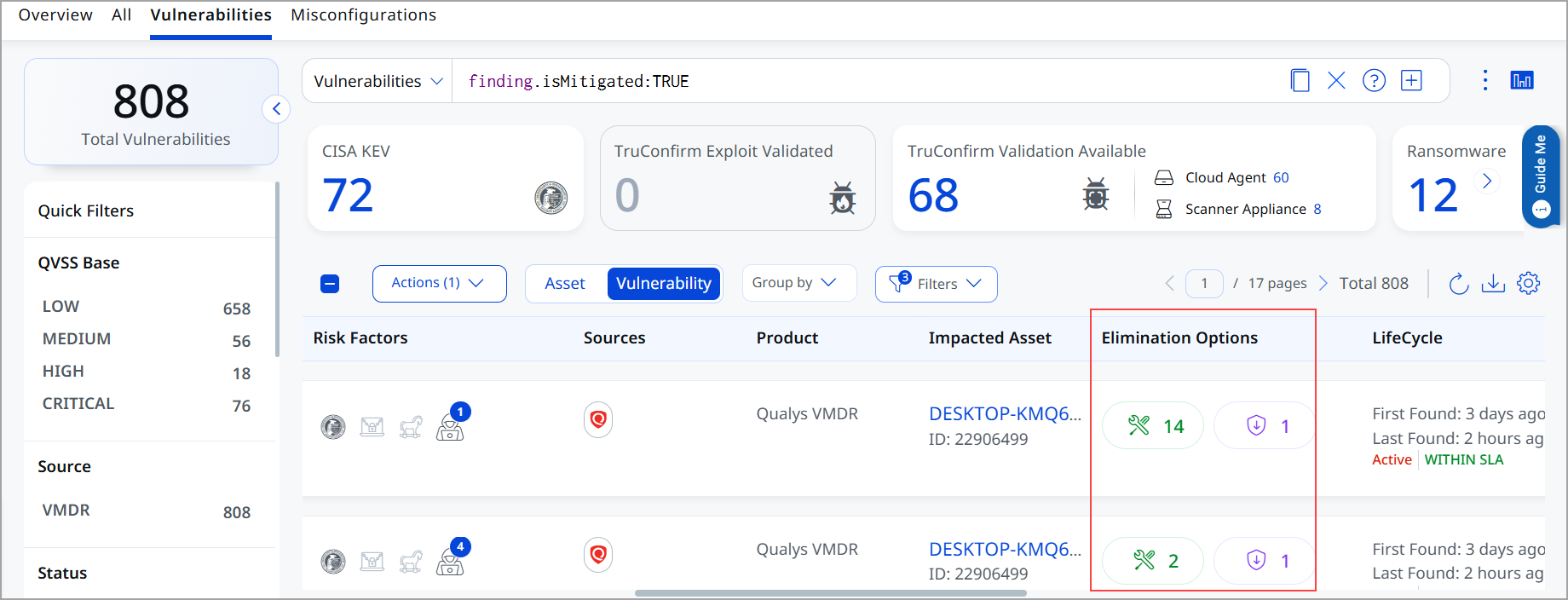
Task: Open the Misconfigurations tab
Action: (363, 15)
